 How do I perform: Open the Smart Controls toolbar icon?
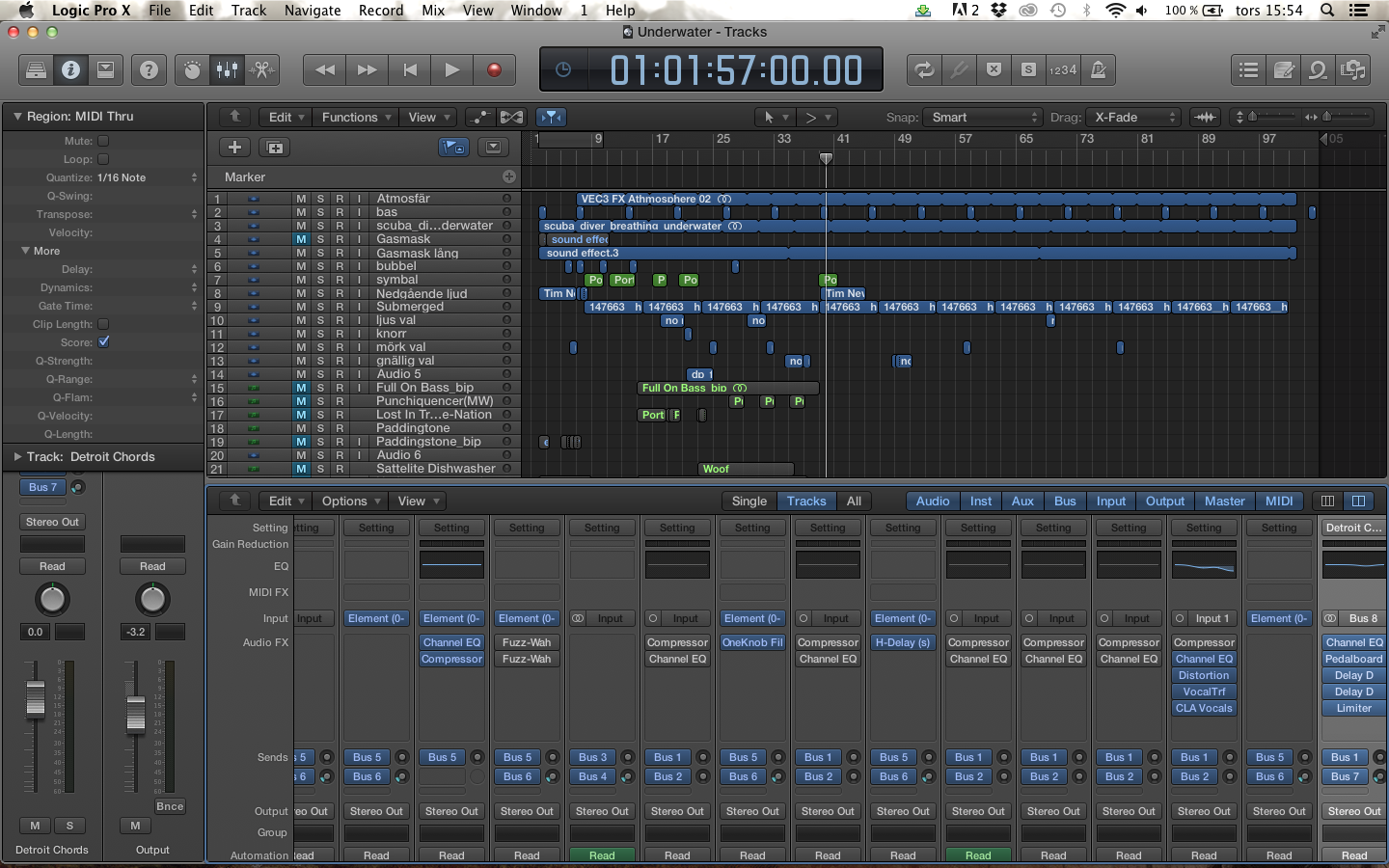[x=192, y=69]
